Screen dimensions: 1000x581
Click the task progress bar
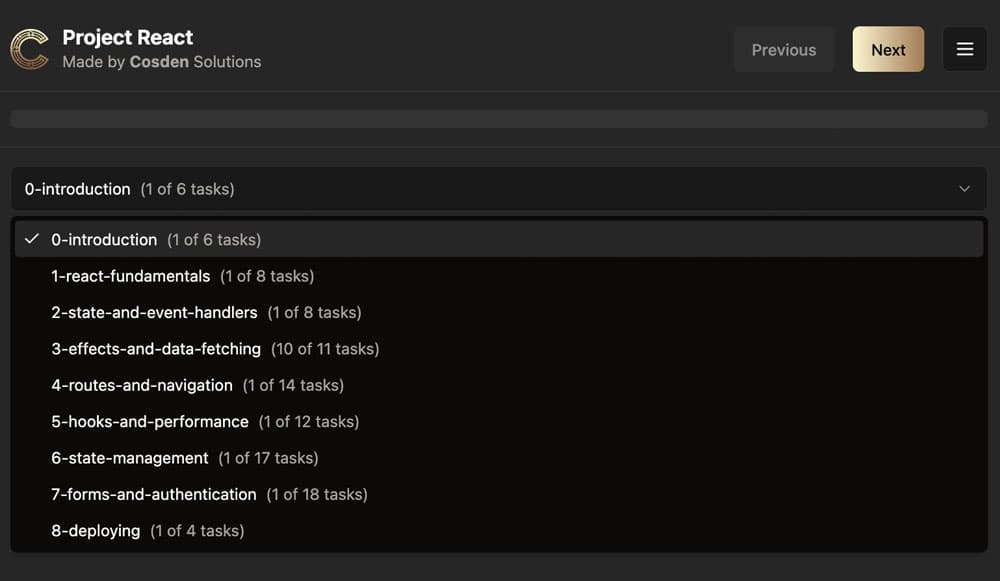(x=498, y=119)
